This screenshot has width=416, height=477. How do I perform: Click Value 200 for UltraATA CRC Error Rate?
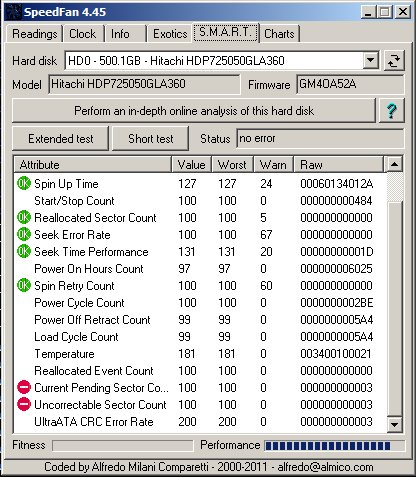187,422
